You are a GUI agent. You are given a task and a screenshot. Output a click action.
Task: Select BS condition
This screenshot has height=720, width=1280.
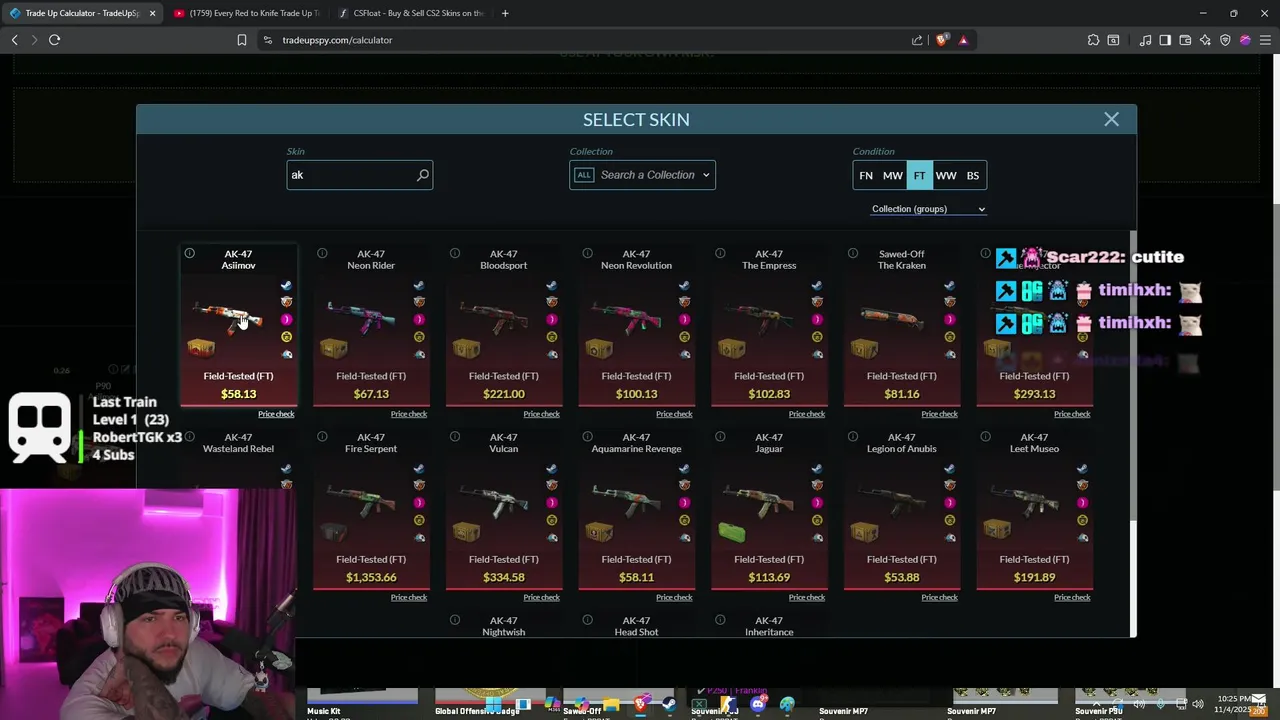pyautogui.click(x=973, y=175)
